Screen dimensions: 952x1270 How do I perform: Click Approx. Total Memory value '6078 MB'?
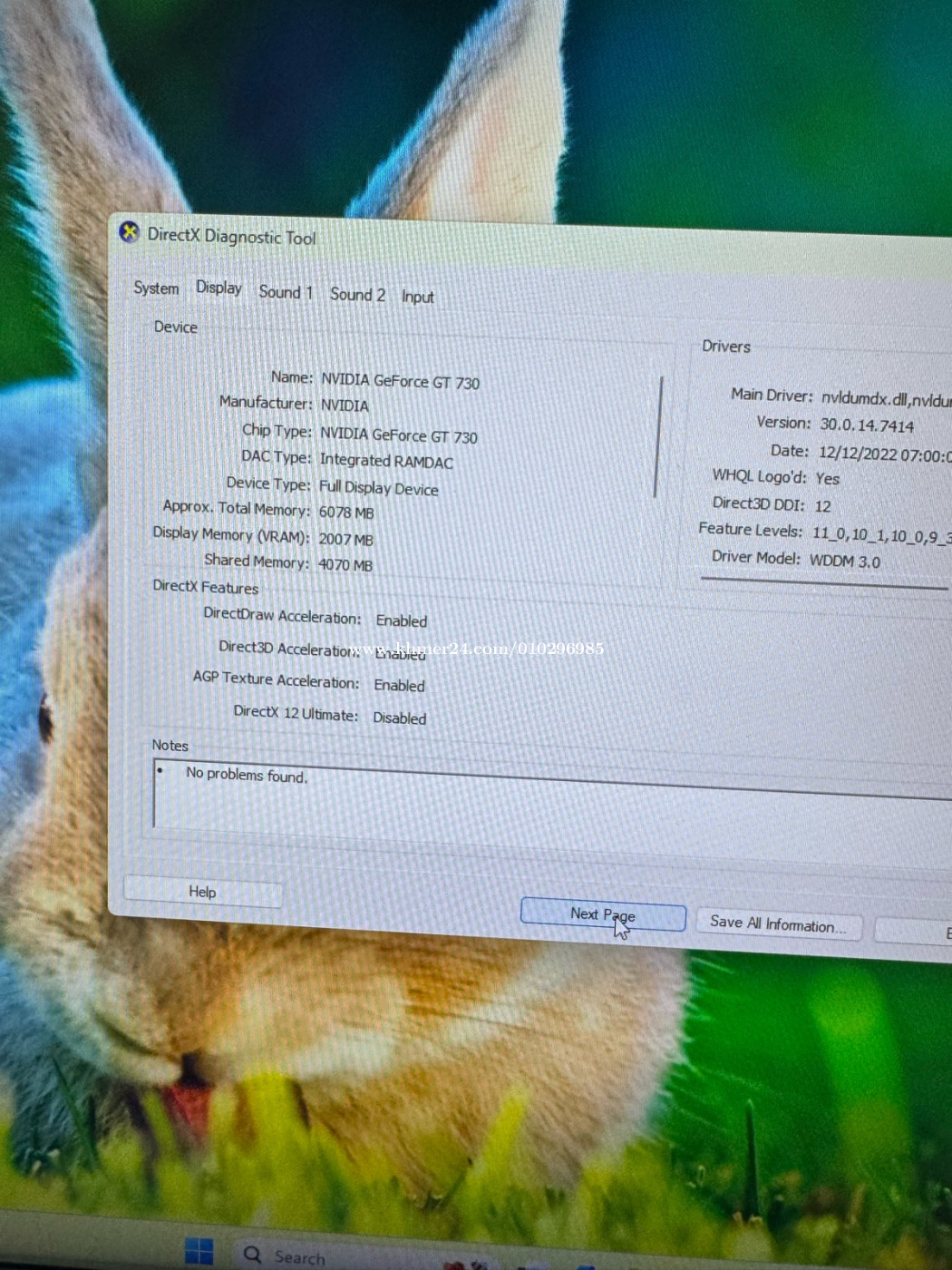tap(345, 513)
